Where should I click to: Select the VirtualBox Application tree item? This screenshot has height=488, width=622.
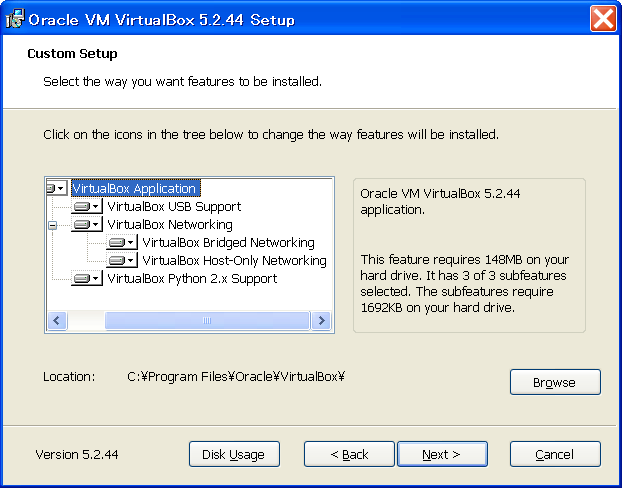(x=136, y=188)
